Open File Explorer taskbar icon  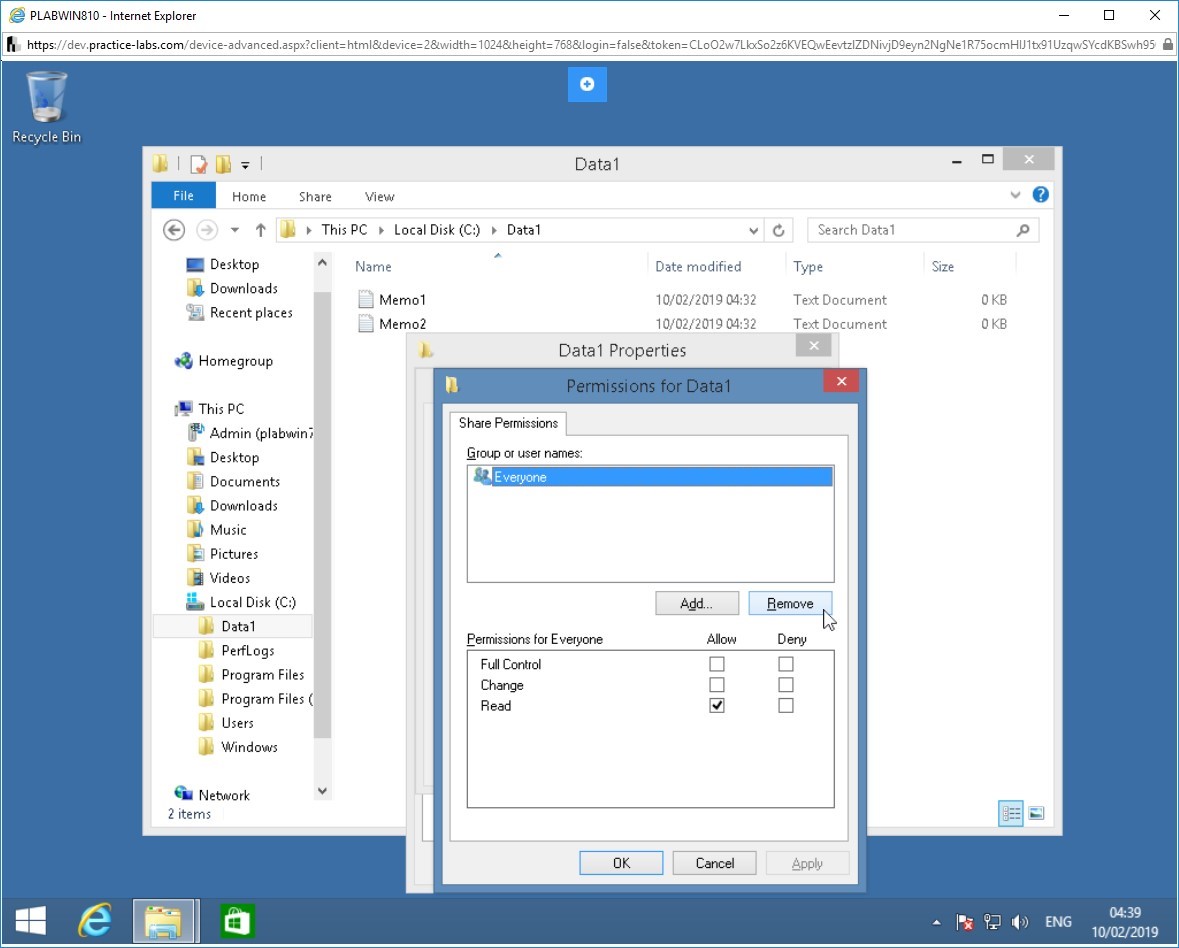(x=164, y=921)
